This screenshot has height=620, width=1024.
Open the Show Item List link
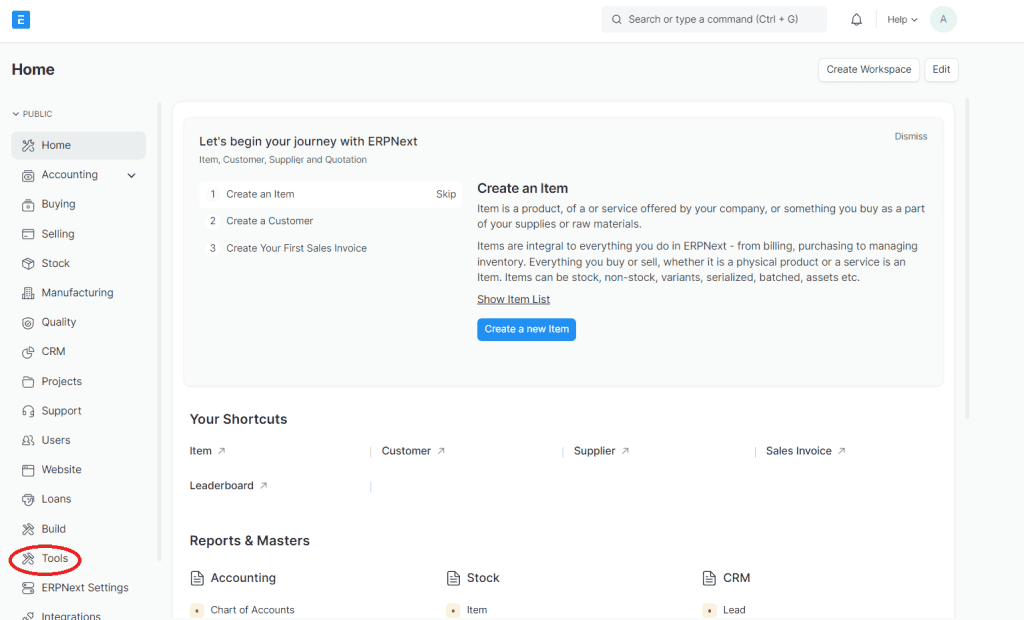click(513, 299)
